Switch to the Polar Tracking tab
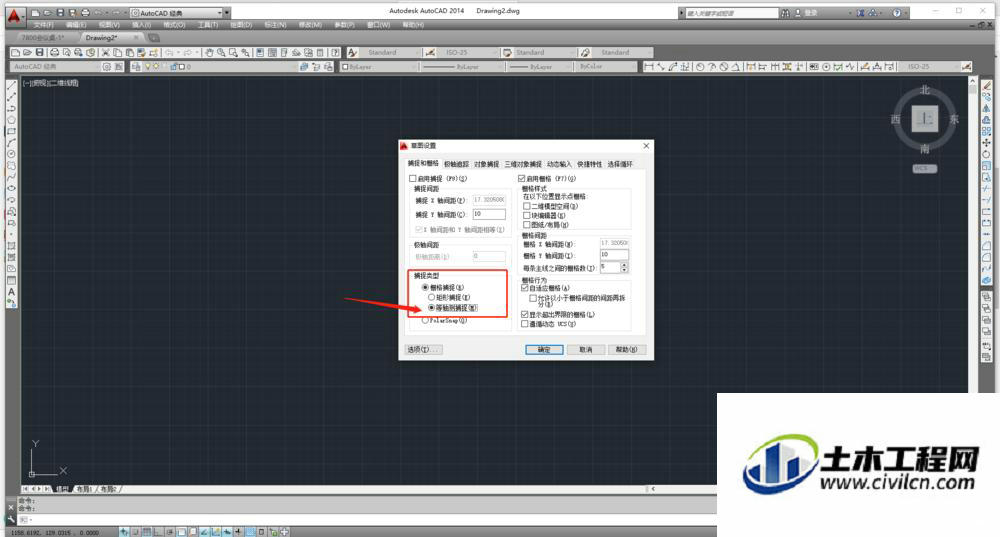1000x537 pixels. [x=456, y=165]
